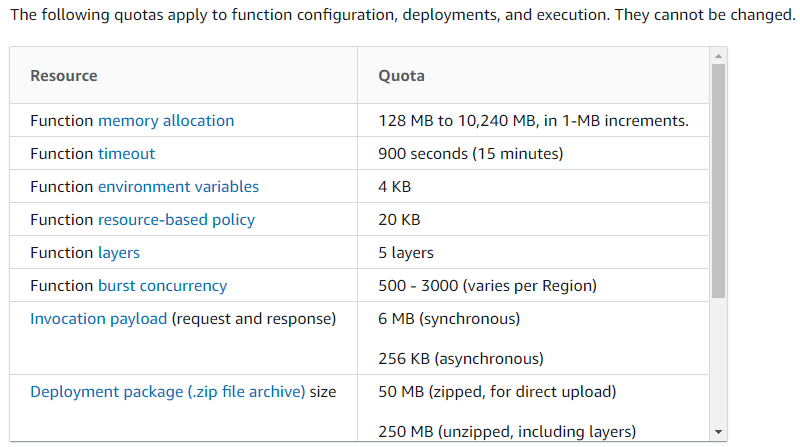The image size is (800, 447).
Task: Select the '(request and response)' text
Action: tap(254, 319)
